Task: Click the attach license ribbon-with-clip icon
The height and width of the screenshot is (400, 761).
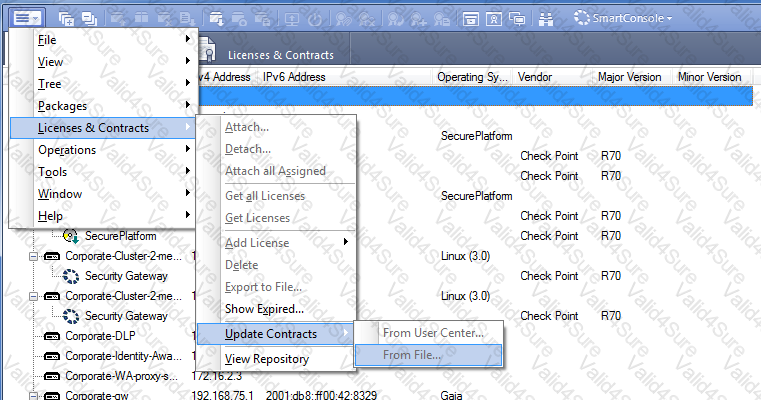Action: tap(344, 19)
